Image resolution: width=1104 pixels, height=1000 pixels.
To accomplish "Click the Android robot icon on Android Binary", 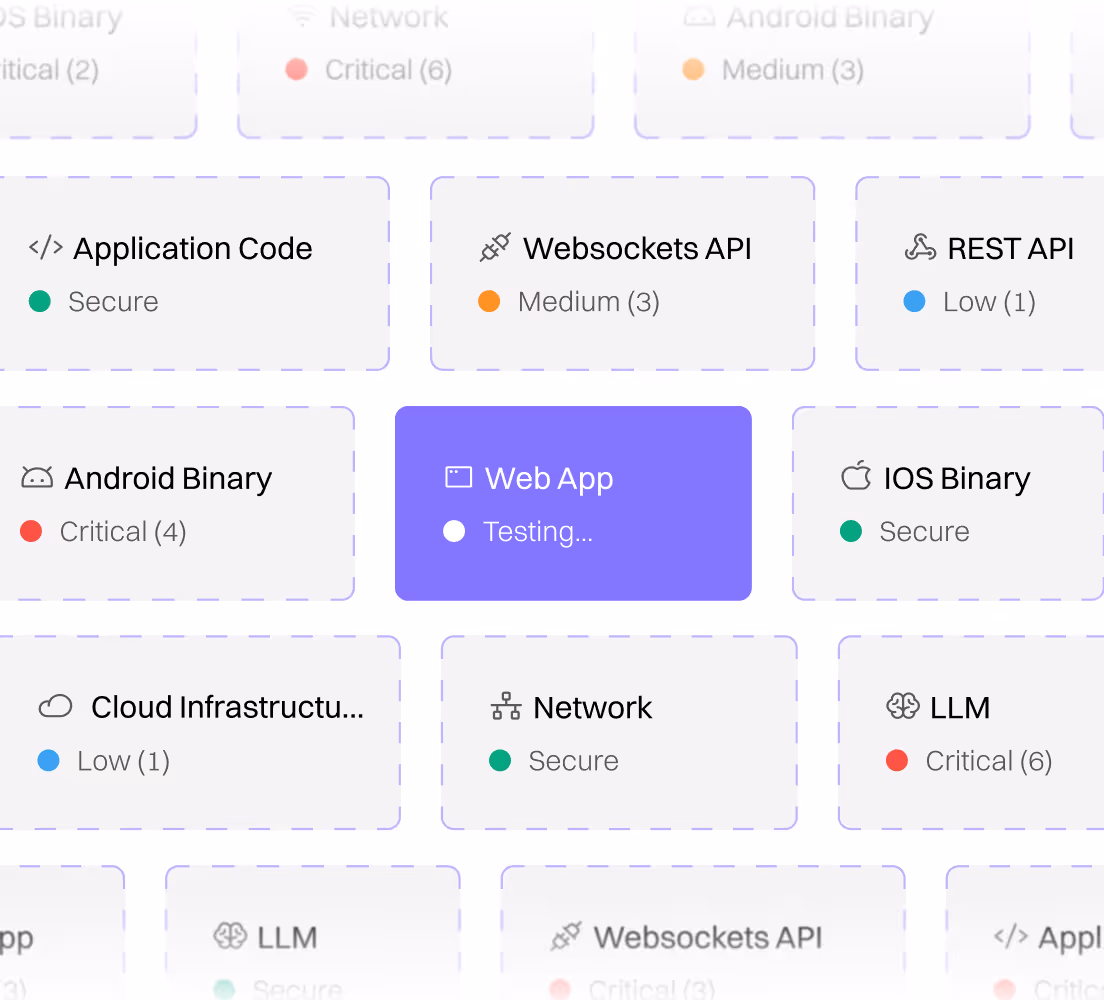I will (x=33, y=478).
